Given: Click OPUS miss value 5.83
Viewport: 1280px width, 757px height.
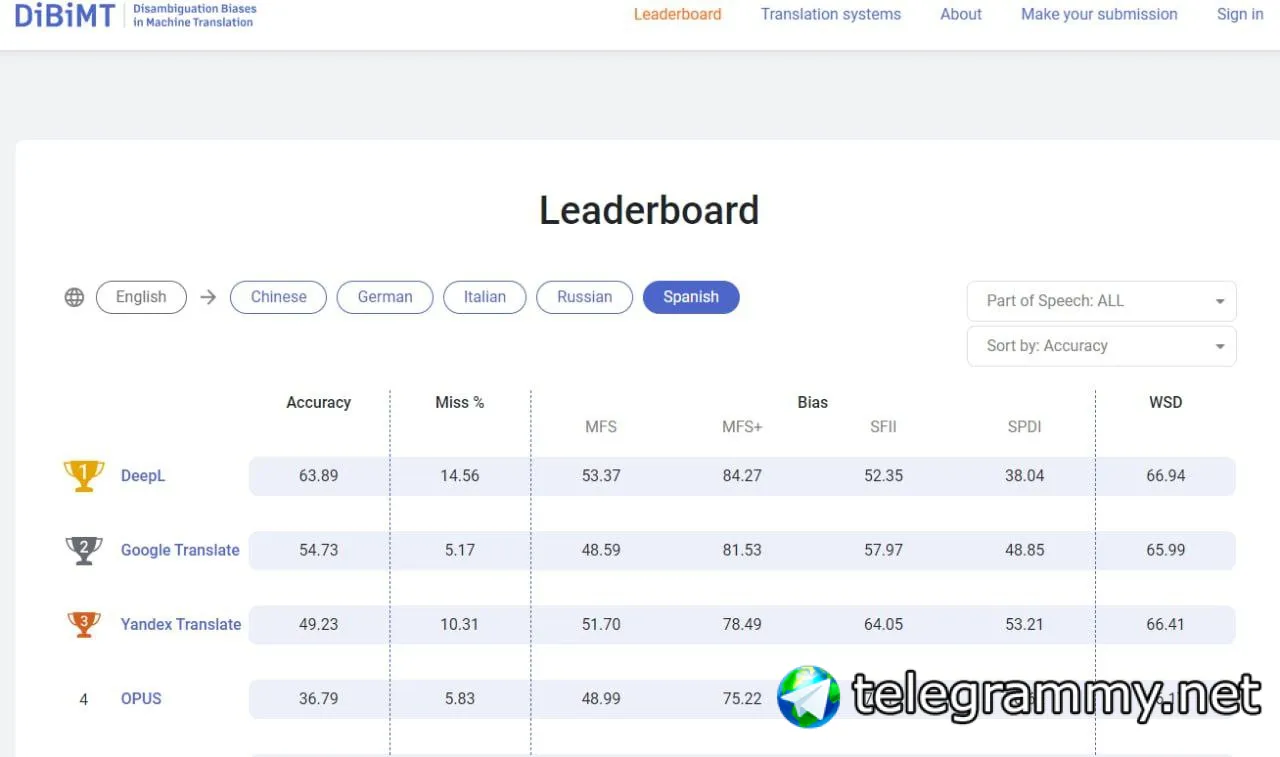Looking at the screenshot, I should tap(460, 698).
